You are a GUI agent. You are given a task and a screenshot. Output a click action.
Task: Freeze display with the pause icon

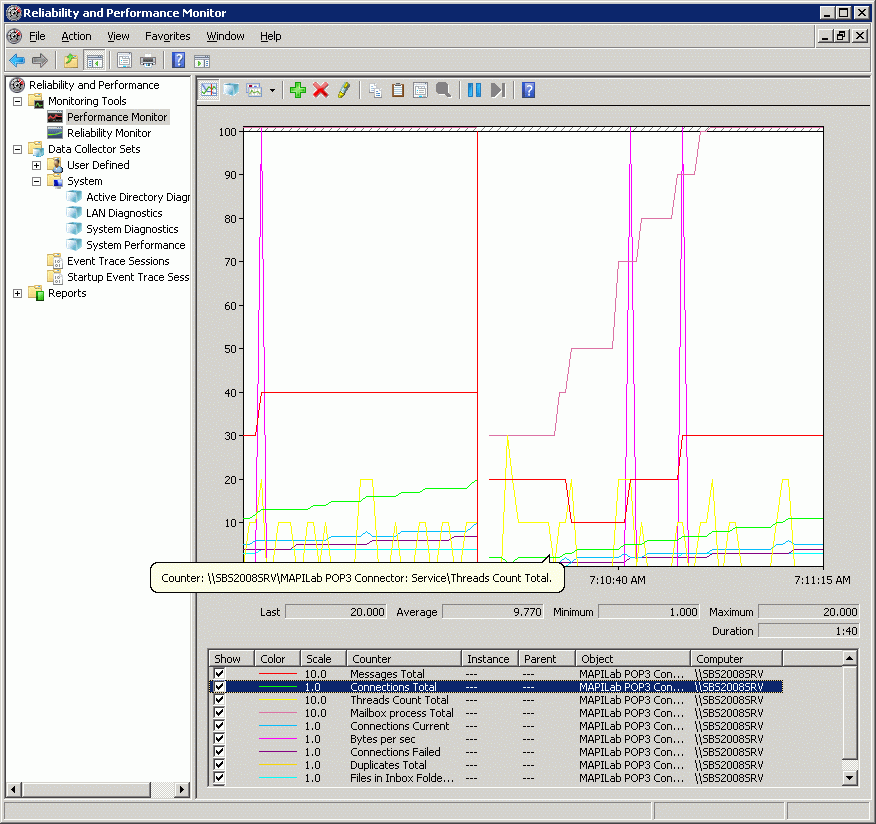tap(474, 90)
